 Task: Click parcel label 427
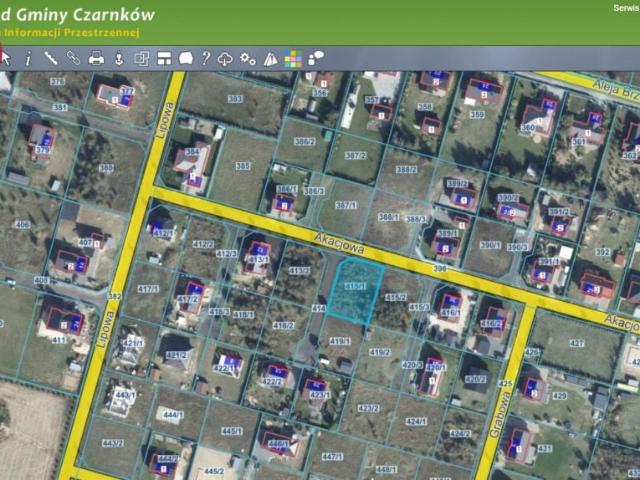pos(577,343)
